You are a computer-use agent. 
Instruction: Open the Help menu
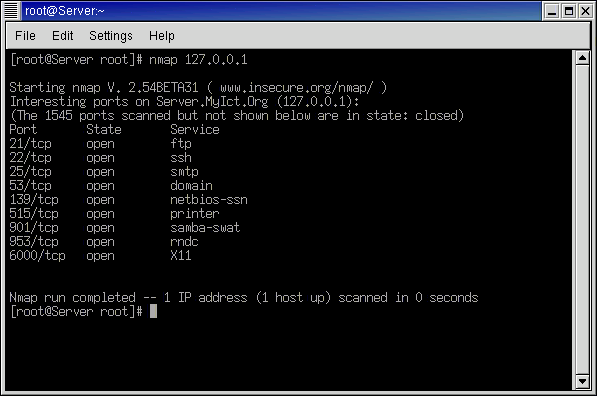(161, 36)
